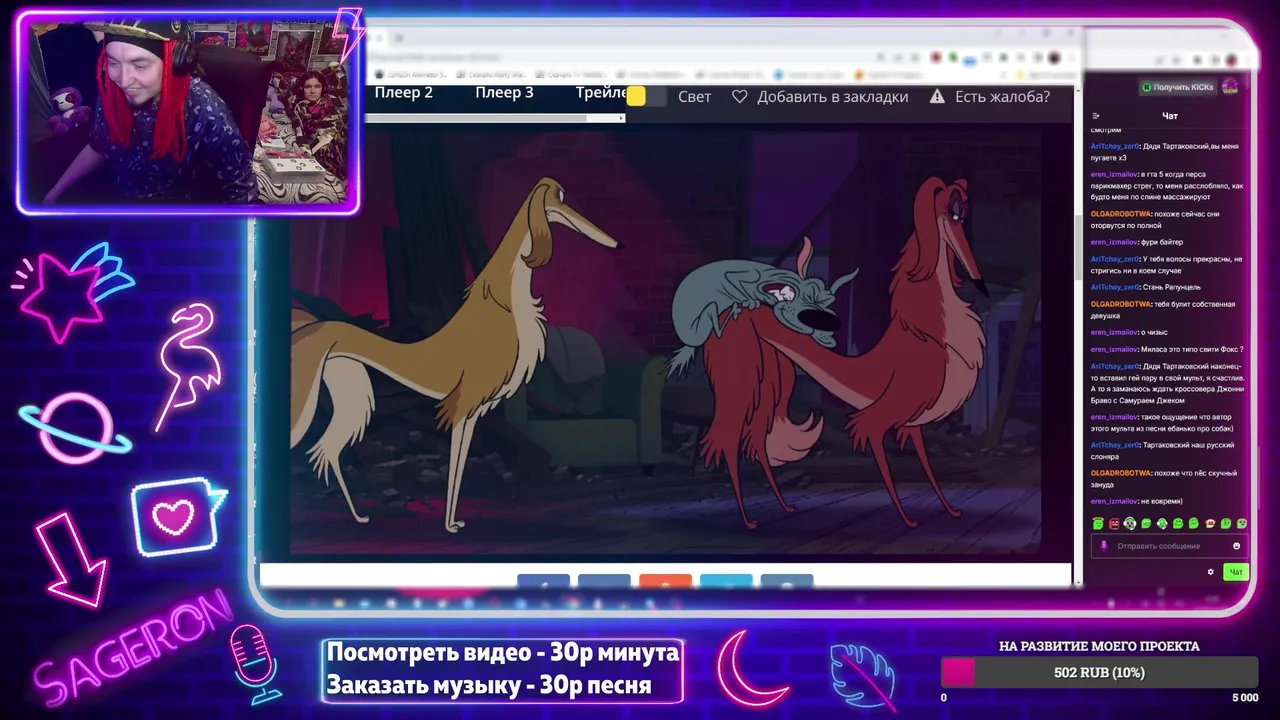Viewport: 1280px width, 720px height.
Task: Switch to the Плеер 2 tab
Action: click(404, 93)
